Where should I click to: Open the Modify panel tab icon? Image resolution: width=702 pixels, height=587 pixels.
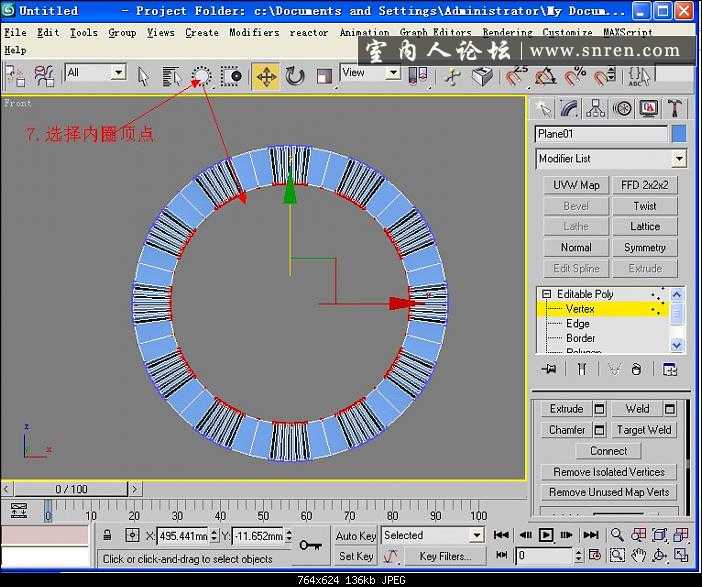pyautogui.click(x=570, y=108)
